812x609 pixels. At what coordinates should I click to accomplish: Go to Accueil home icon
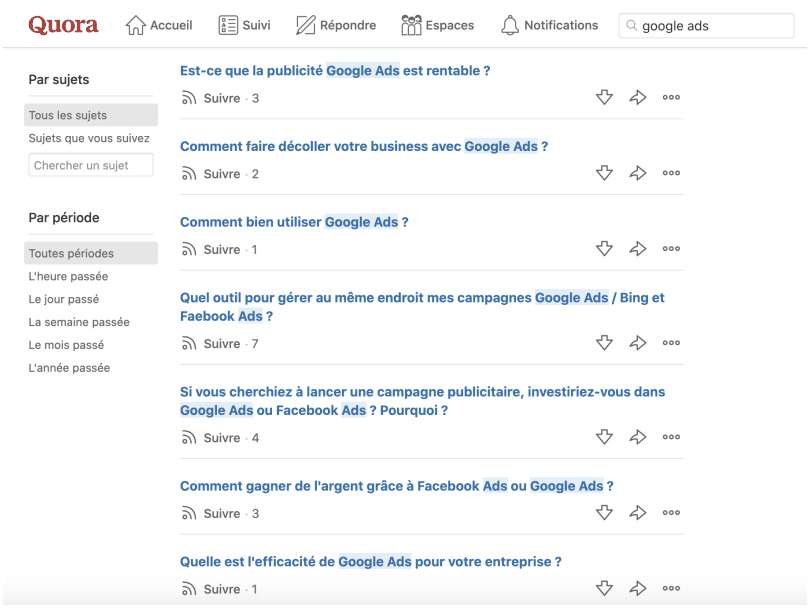(x=136, y=25)
